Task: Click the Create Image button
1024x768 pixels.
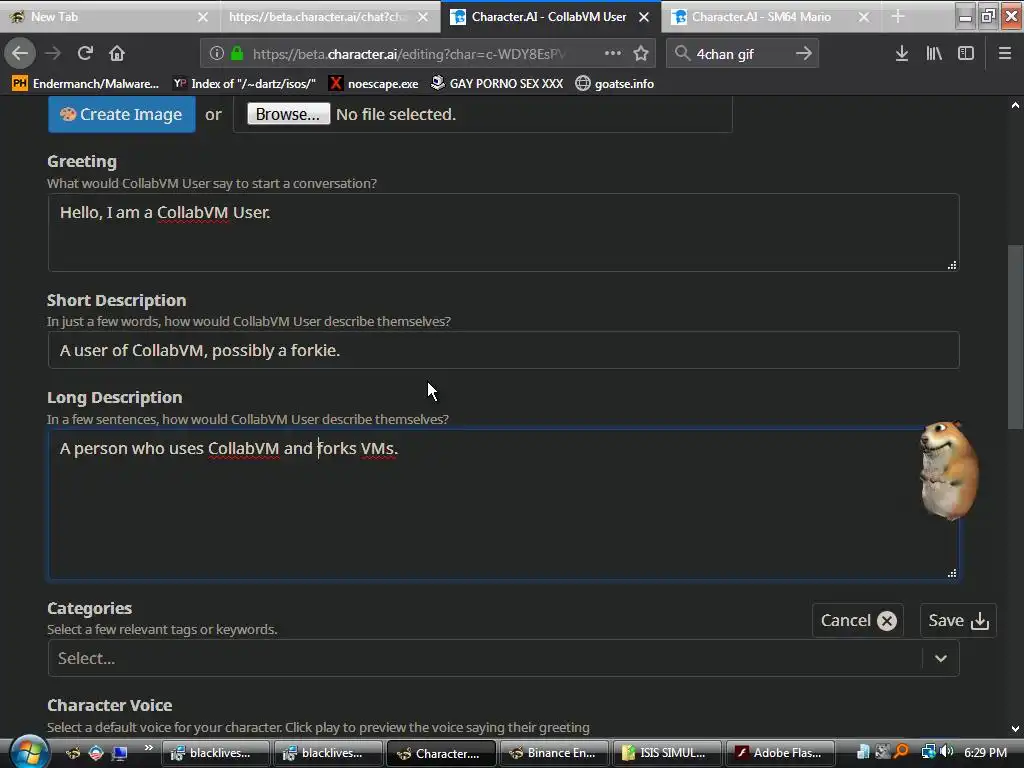Action: (121, 114)
